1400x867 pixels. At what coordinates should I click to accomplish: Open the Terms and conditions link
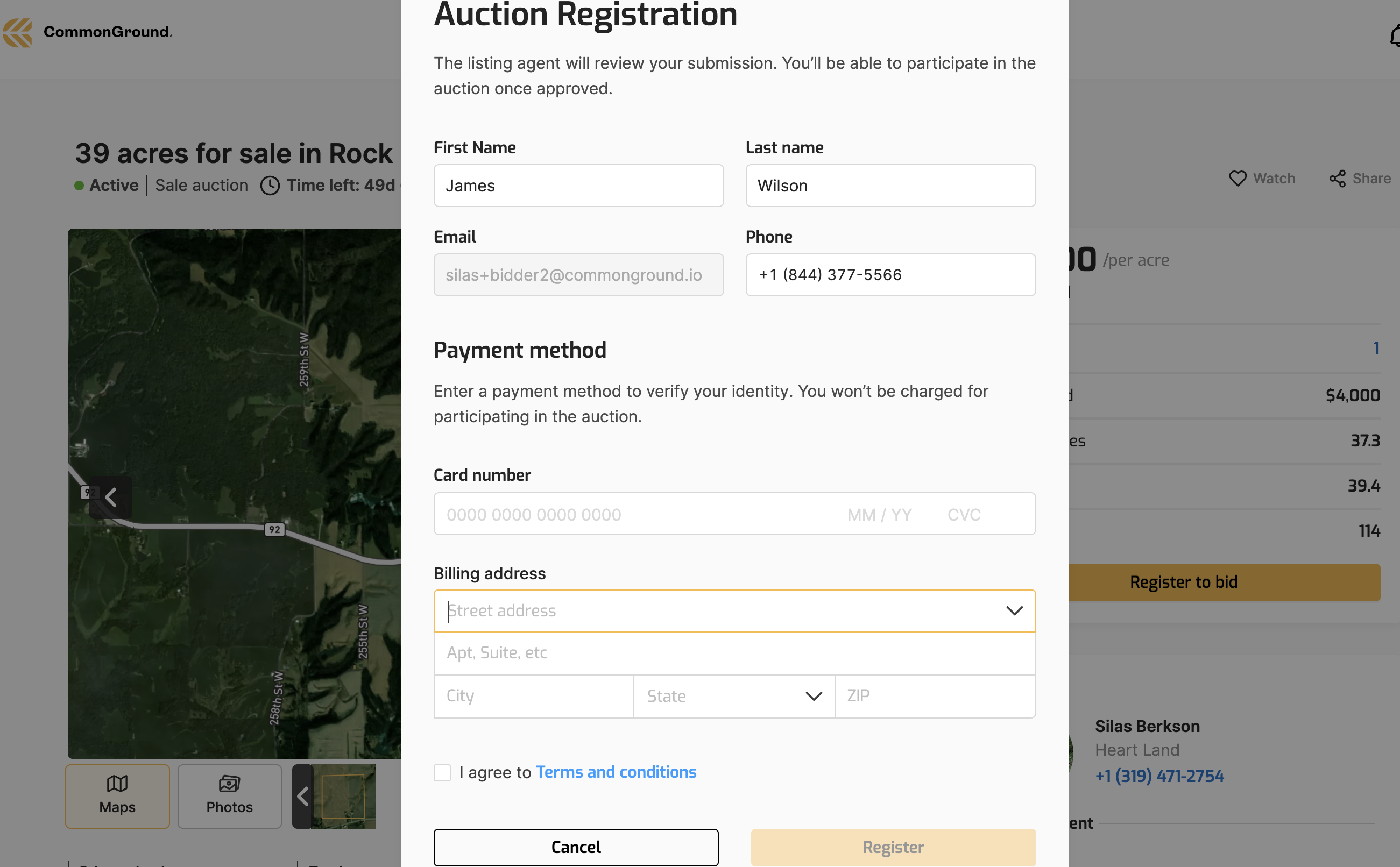coord(616,772)
